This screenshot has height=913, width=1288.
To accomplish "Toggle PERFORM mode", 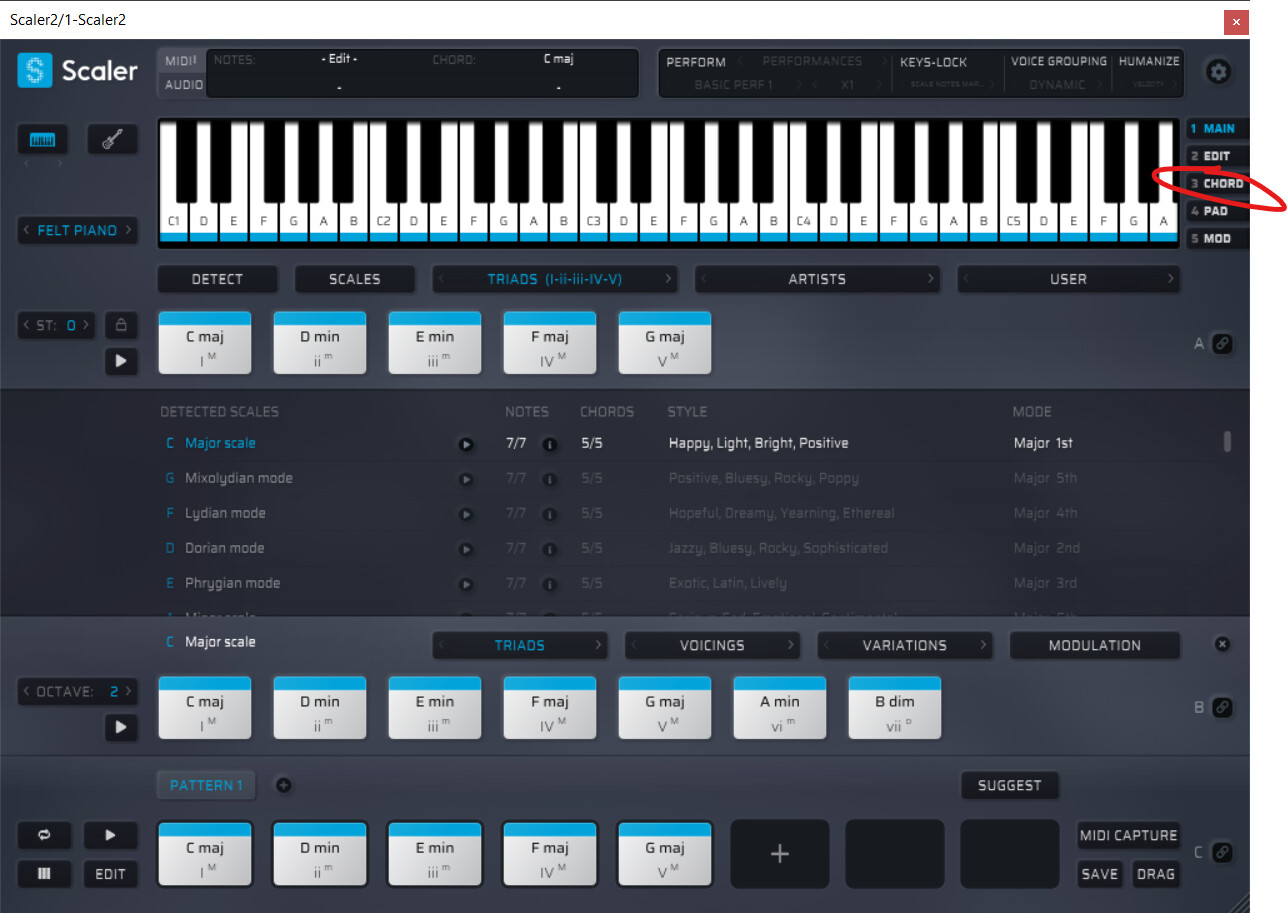I will click(696, 62).
